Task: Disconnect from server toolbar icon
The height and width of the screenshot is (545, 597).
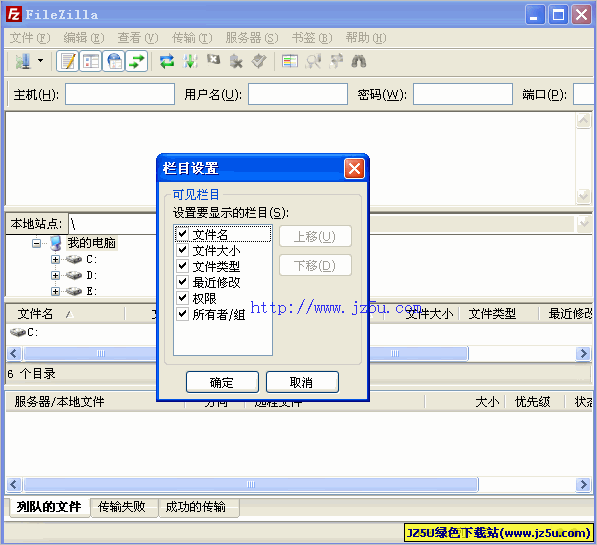Action: (236, 61)
